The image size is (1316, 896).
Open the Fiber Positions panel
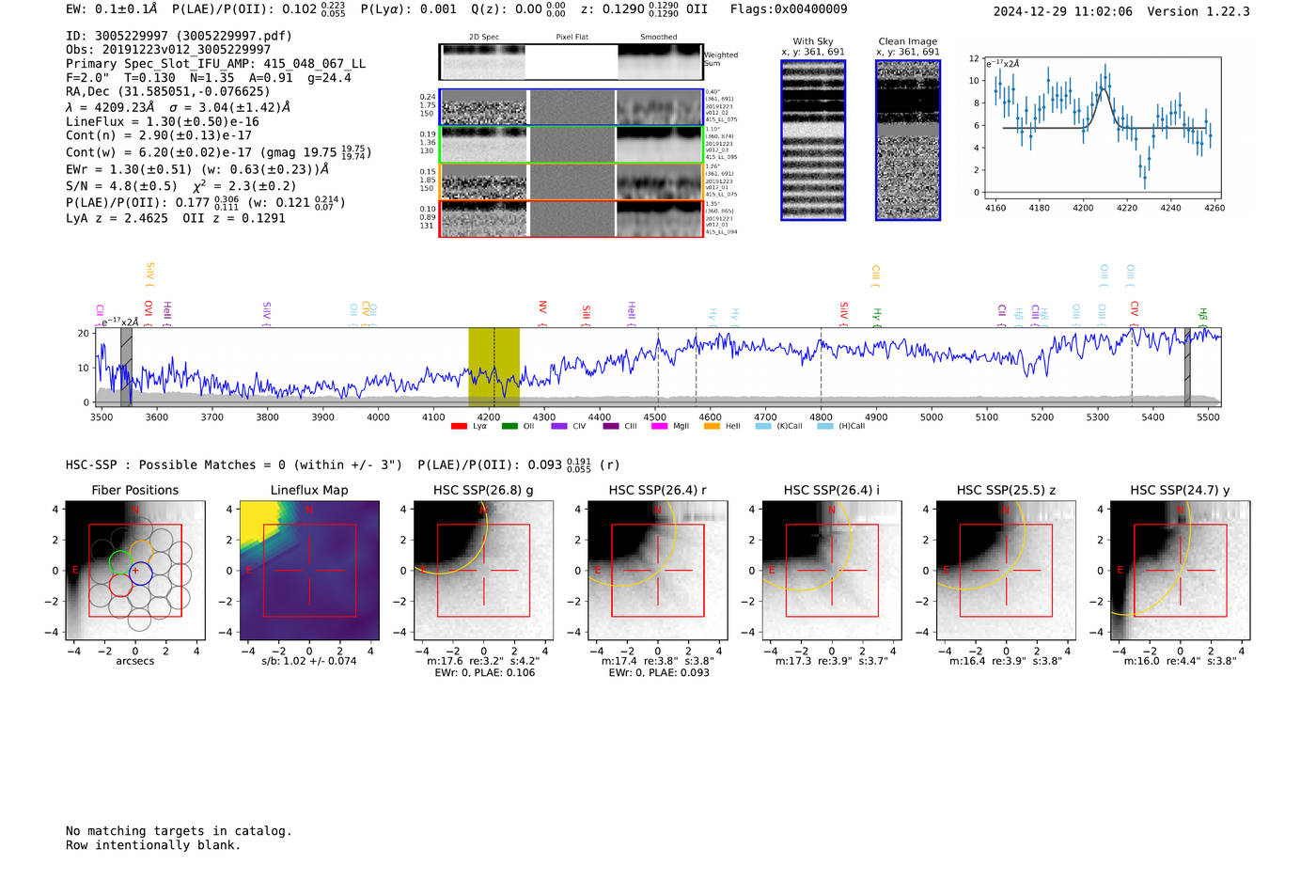click(135, 571)
